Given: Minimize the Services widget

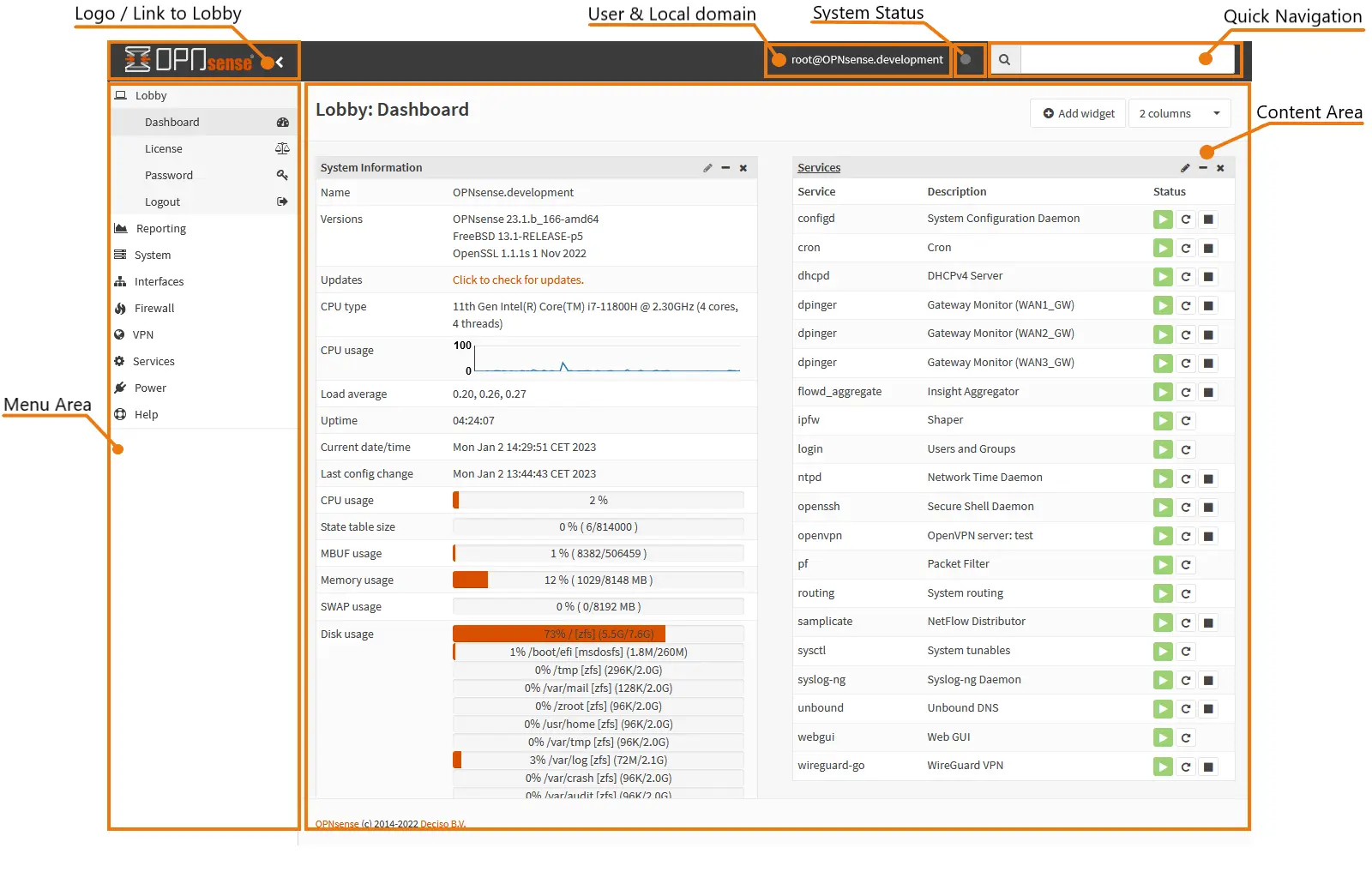Looking at the screenshot, I should point(1203,168).
